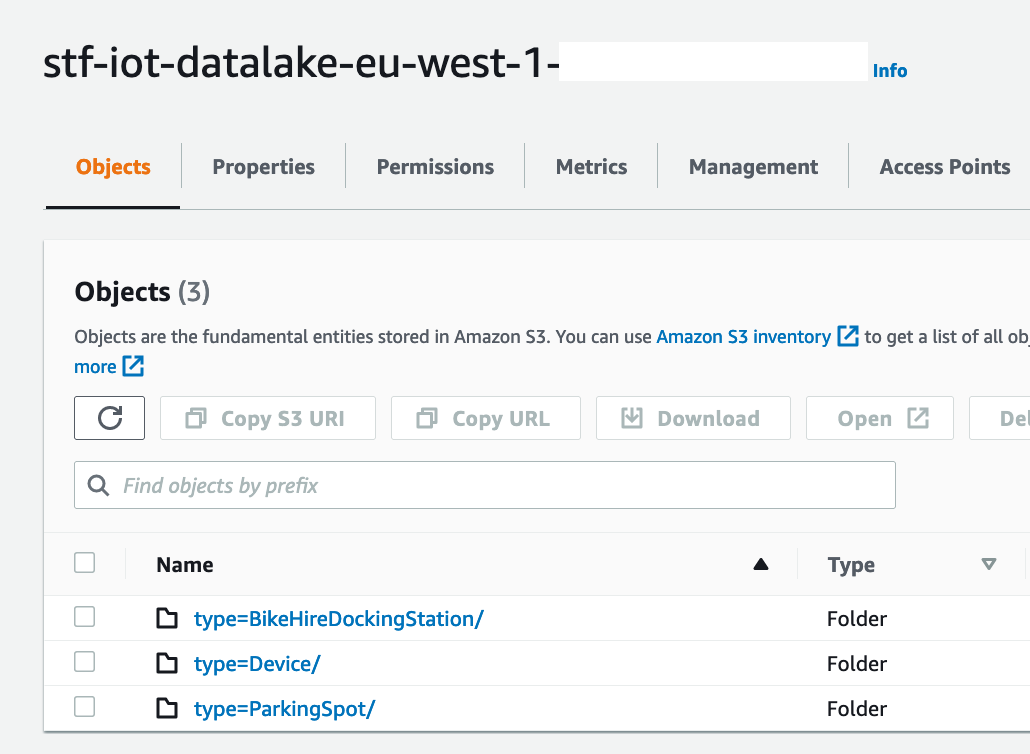Click the search magnifier icon in prefix field
Screen dimensions: 1030x754
pyautogui.click(x=98, y=486)
